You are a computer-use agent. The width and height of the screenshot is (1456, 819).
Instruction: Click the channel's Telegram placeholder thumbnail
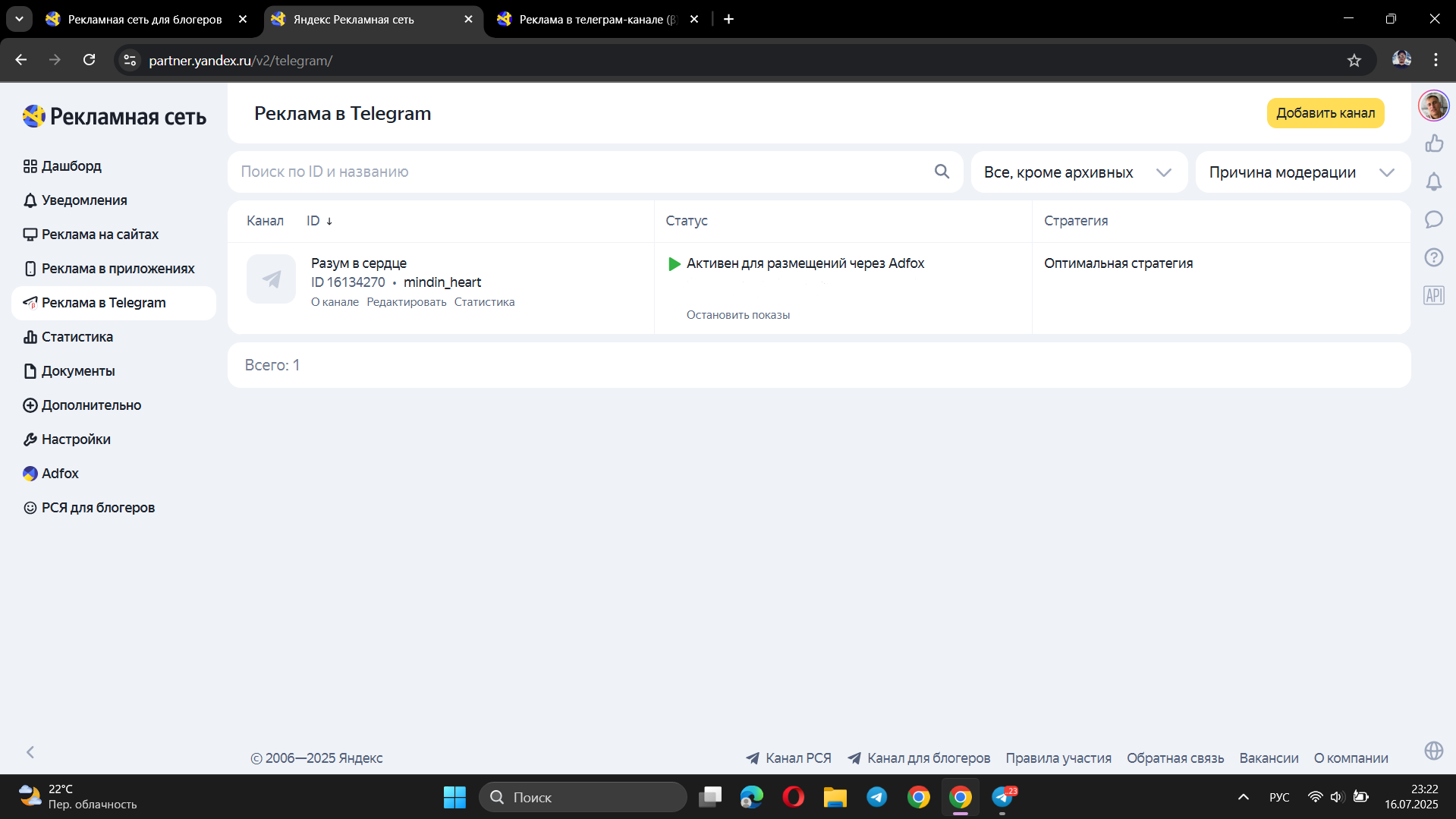271,279
